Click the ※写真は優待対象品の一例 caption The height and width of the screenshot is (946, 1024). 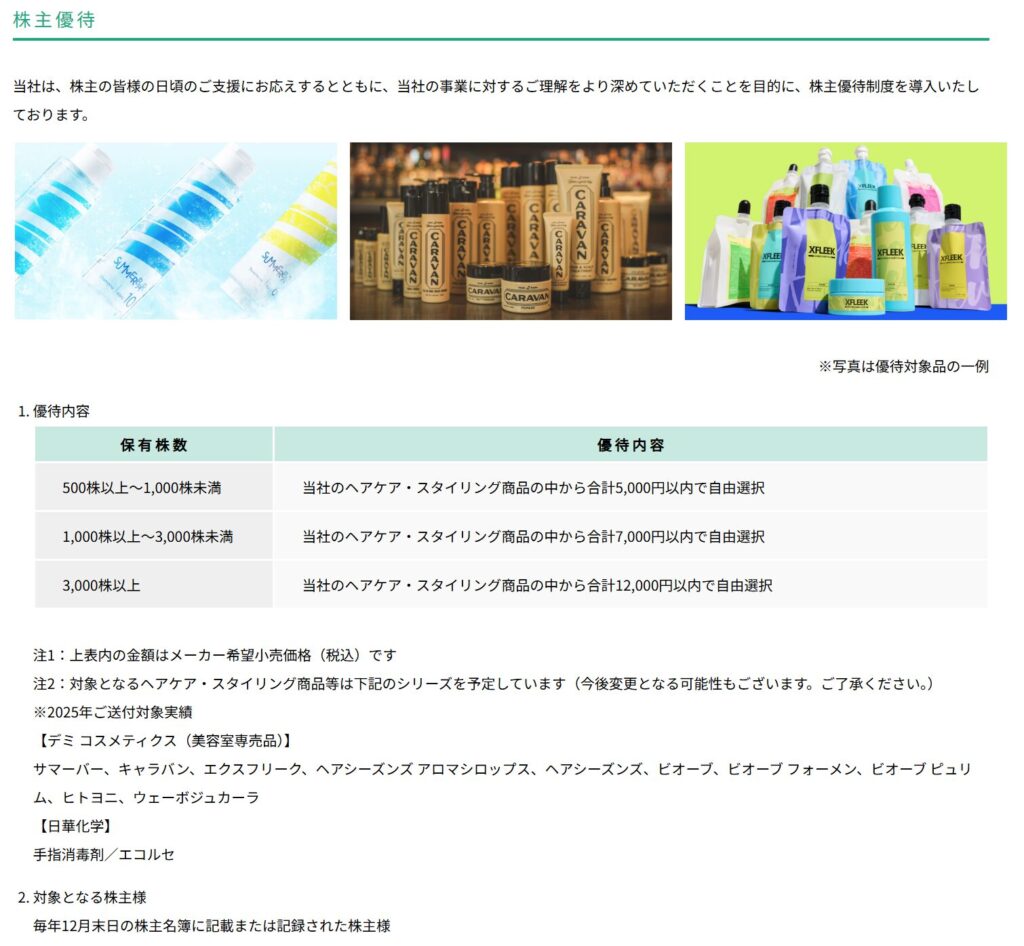click(904, 367)
